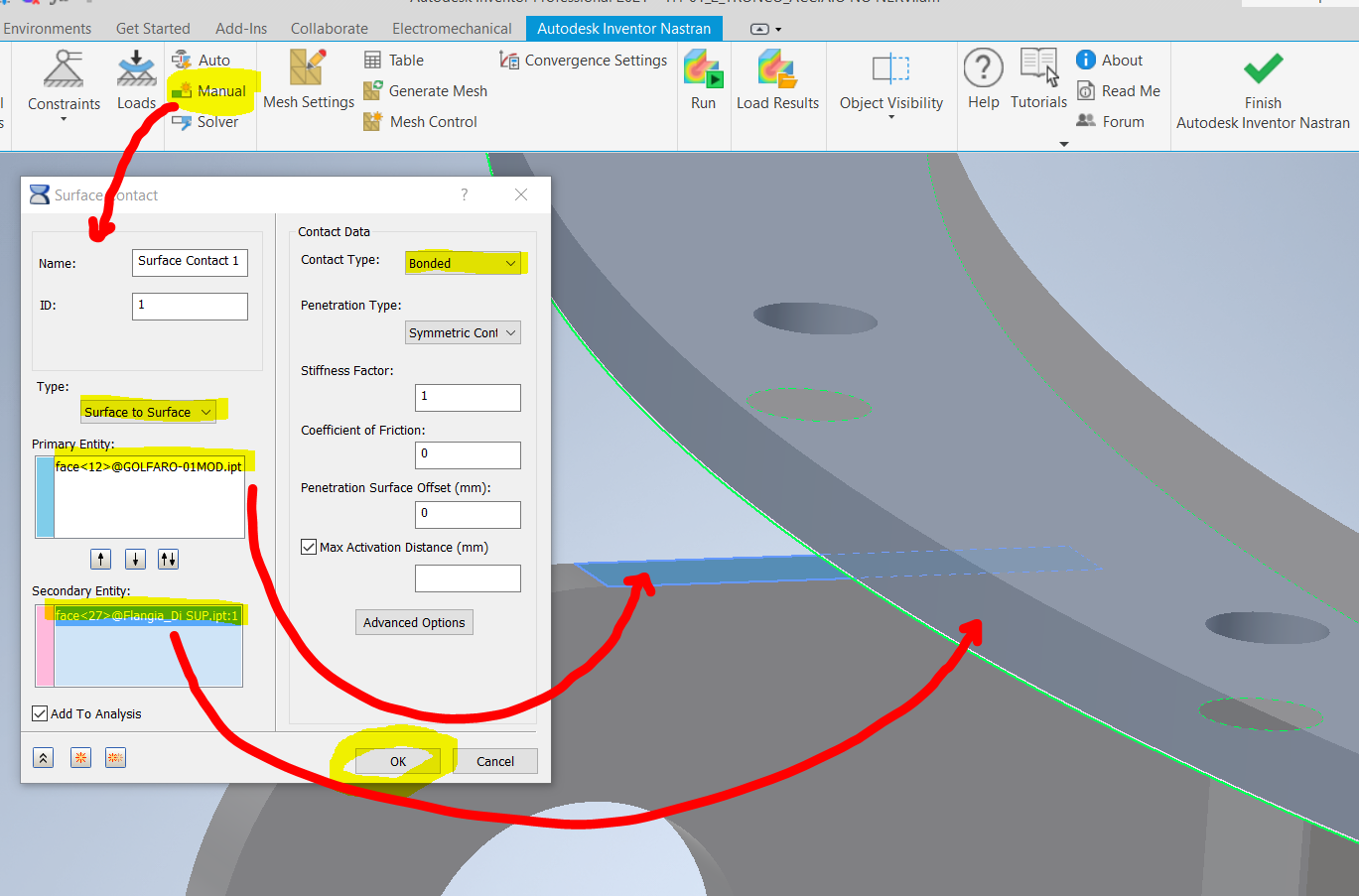This screenshot has width=1359, height=896.
Task: Switch to the Get Started tab
Action: coord(153,29)
